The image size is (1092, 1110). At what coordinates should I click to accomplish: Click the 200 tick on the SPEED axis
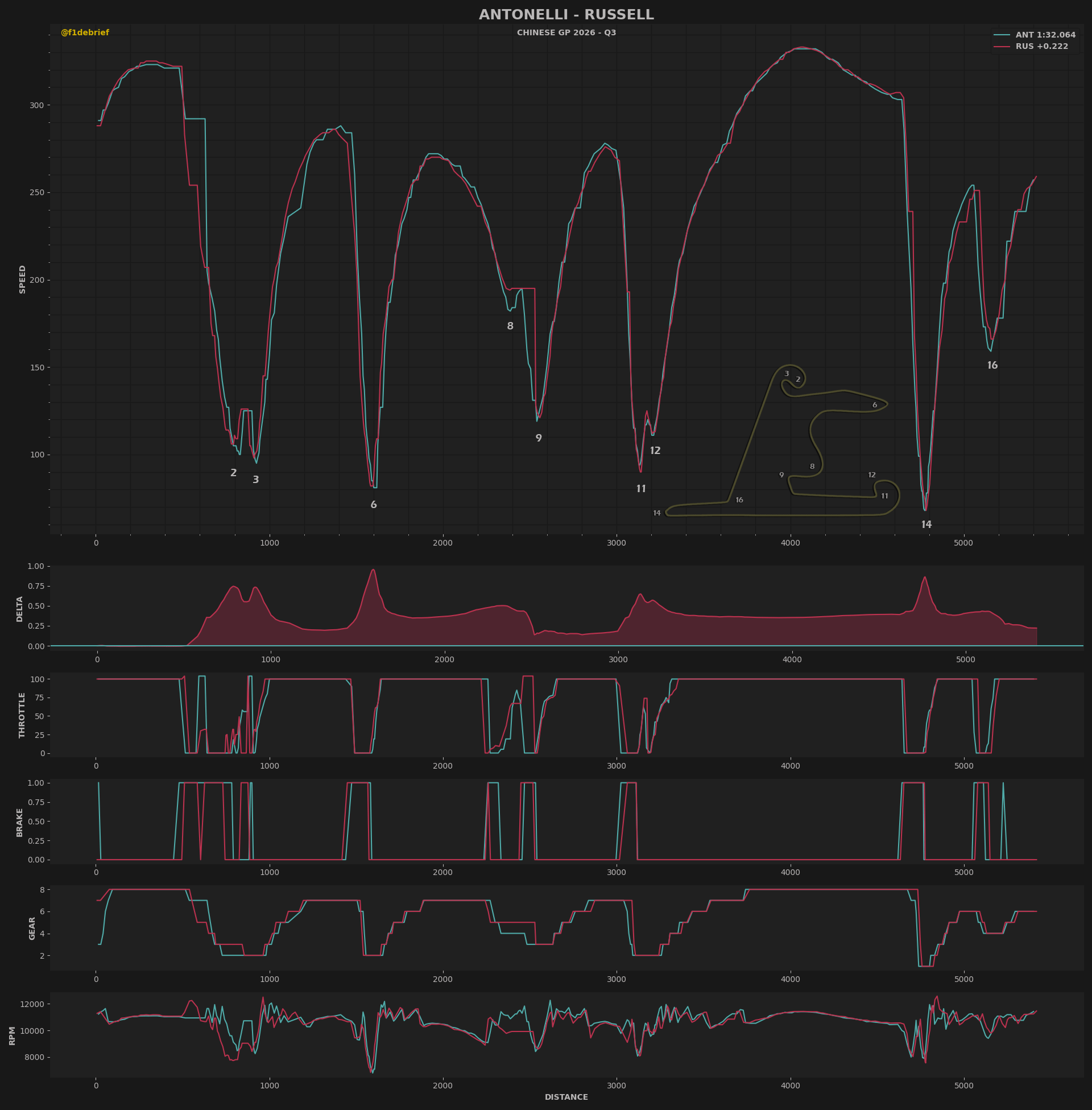click(x=37, y=280)
